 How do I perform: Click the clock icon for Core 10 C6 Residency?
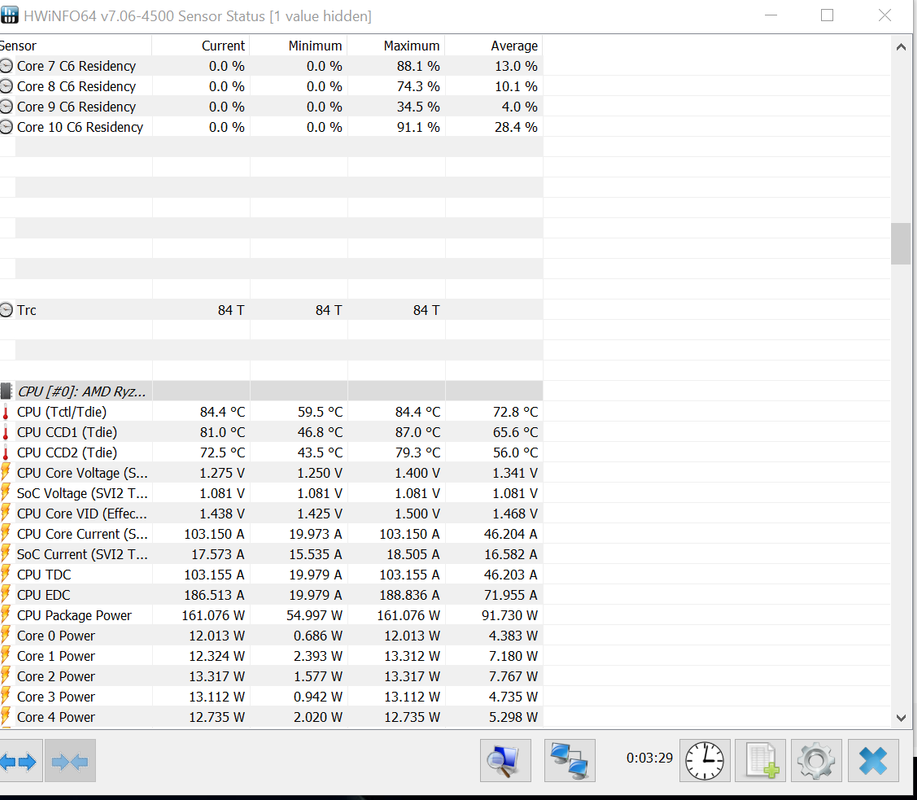pos(6,127)
